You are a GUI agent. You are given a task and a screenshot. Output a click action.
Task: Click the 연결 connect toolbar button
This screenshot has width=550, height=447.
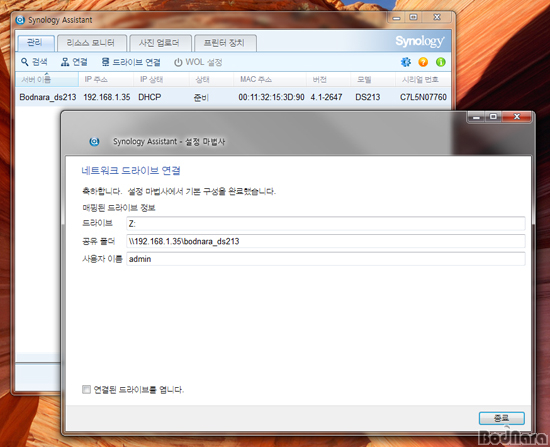pos(74,62)
